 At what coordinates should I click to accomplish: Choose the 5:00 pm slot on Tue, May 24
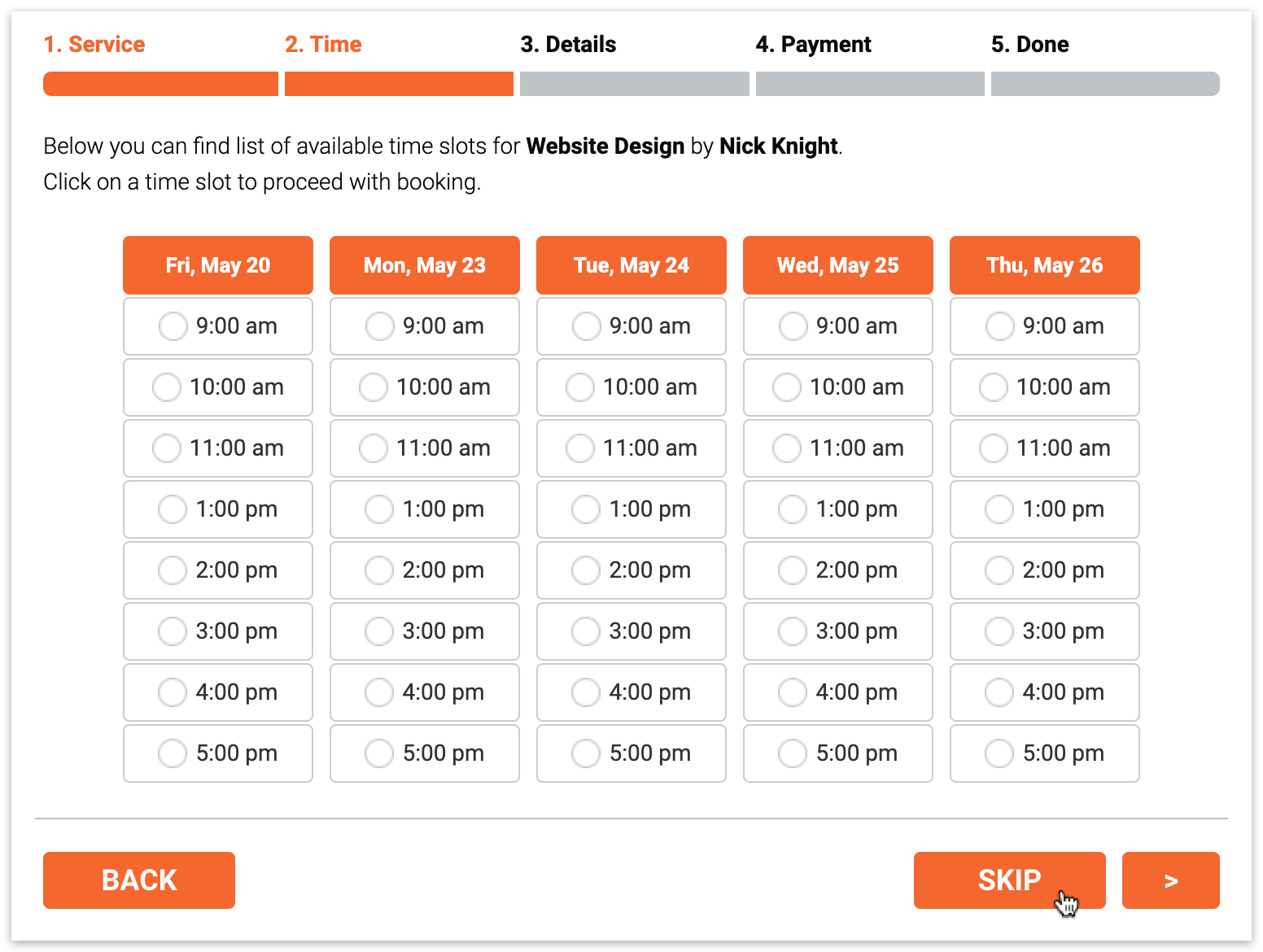(631, 753)
